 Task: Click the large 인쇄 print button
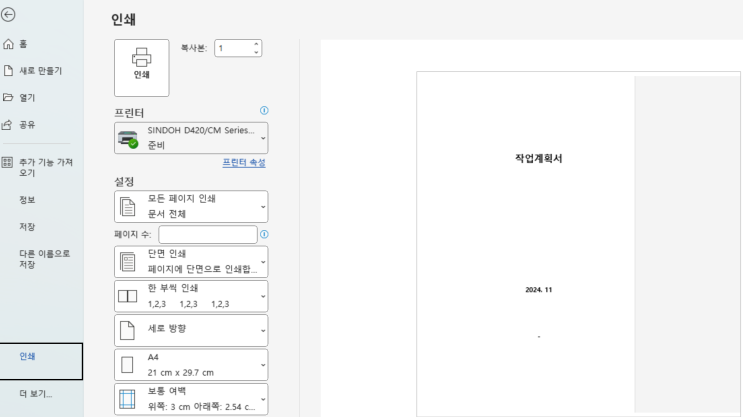tap(142, 68)
